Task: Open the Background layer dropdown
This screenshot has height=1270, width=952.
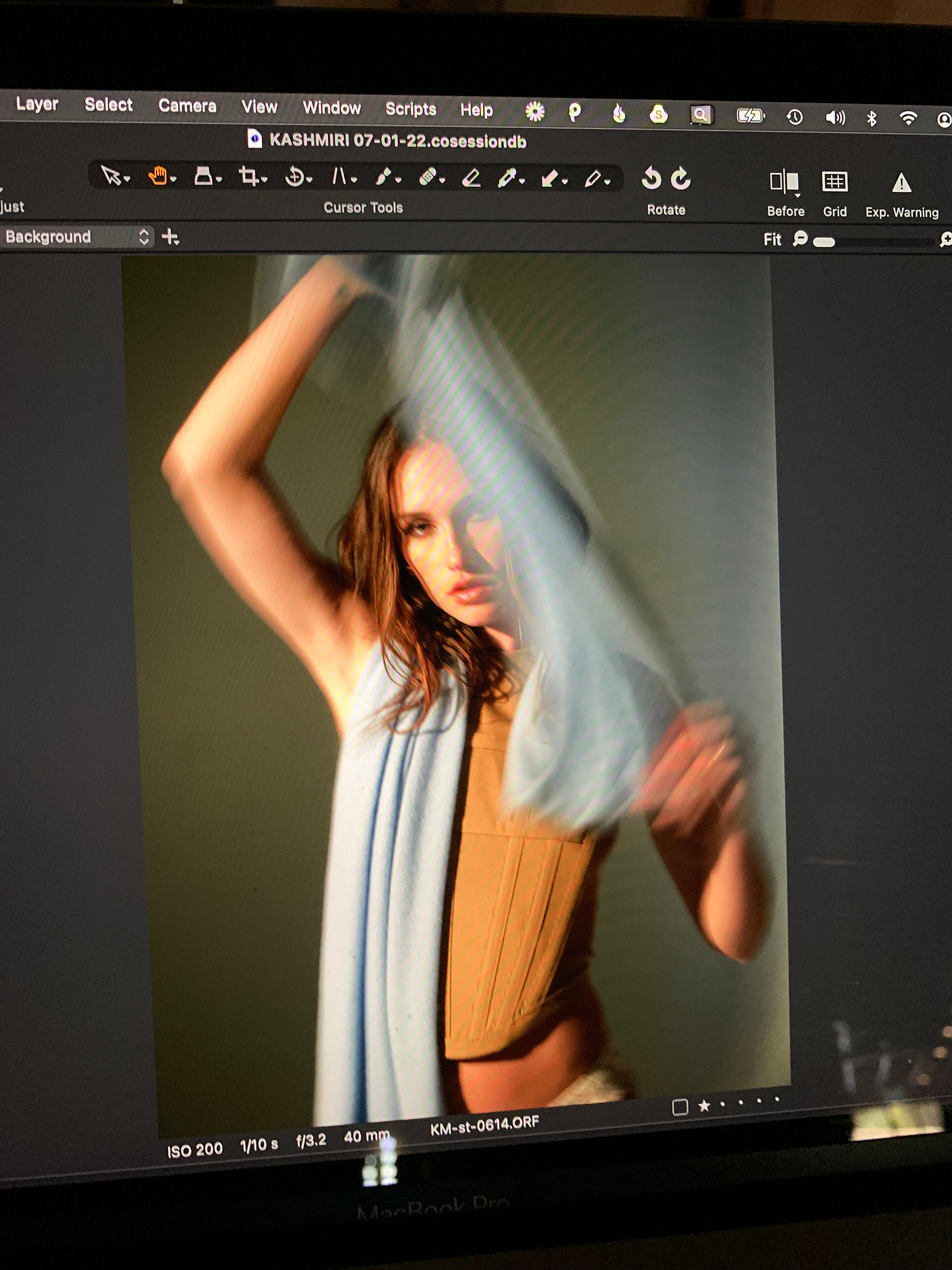Action: tap(77, 236)
